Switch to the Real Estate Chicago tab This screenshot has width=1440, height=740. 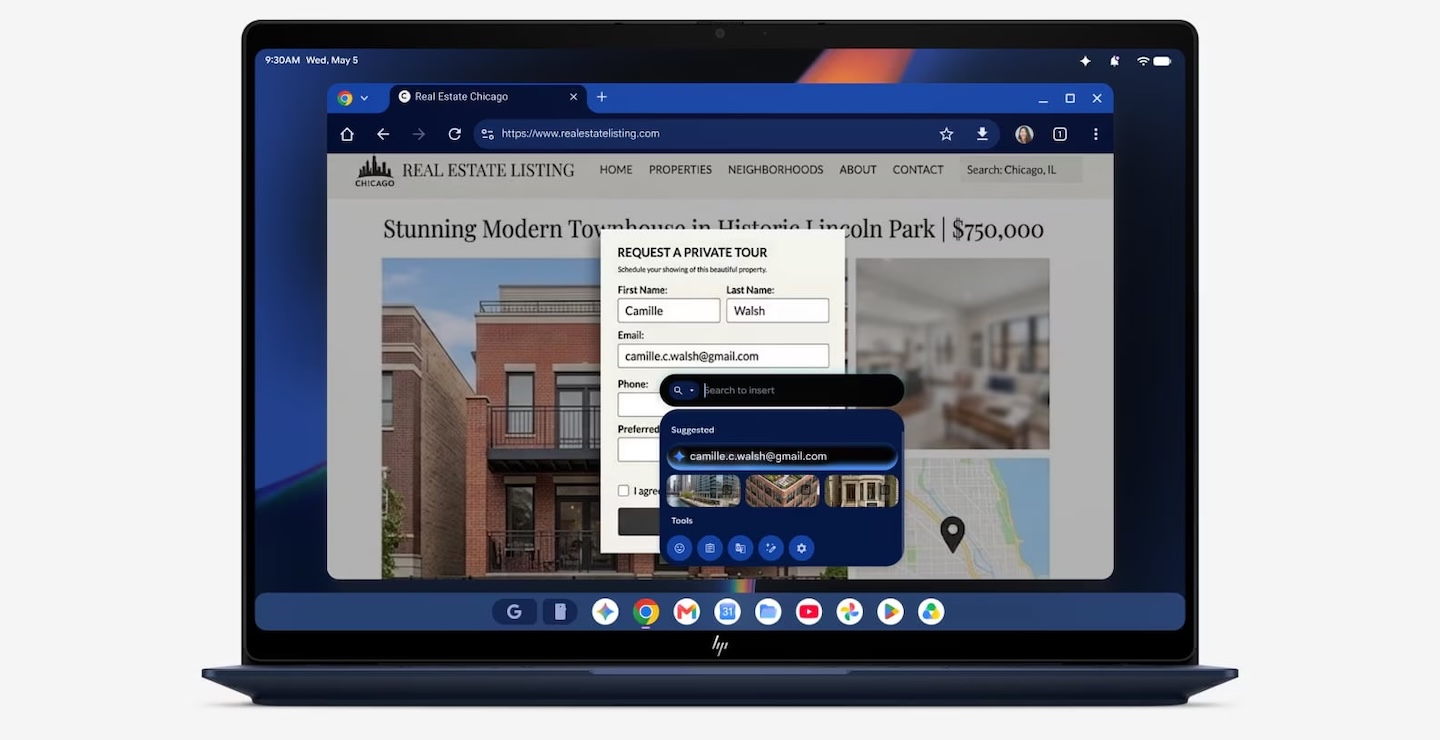(488, 98)
